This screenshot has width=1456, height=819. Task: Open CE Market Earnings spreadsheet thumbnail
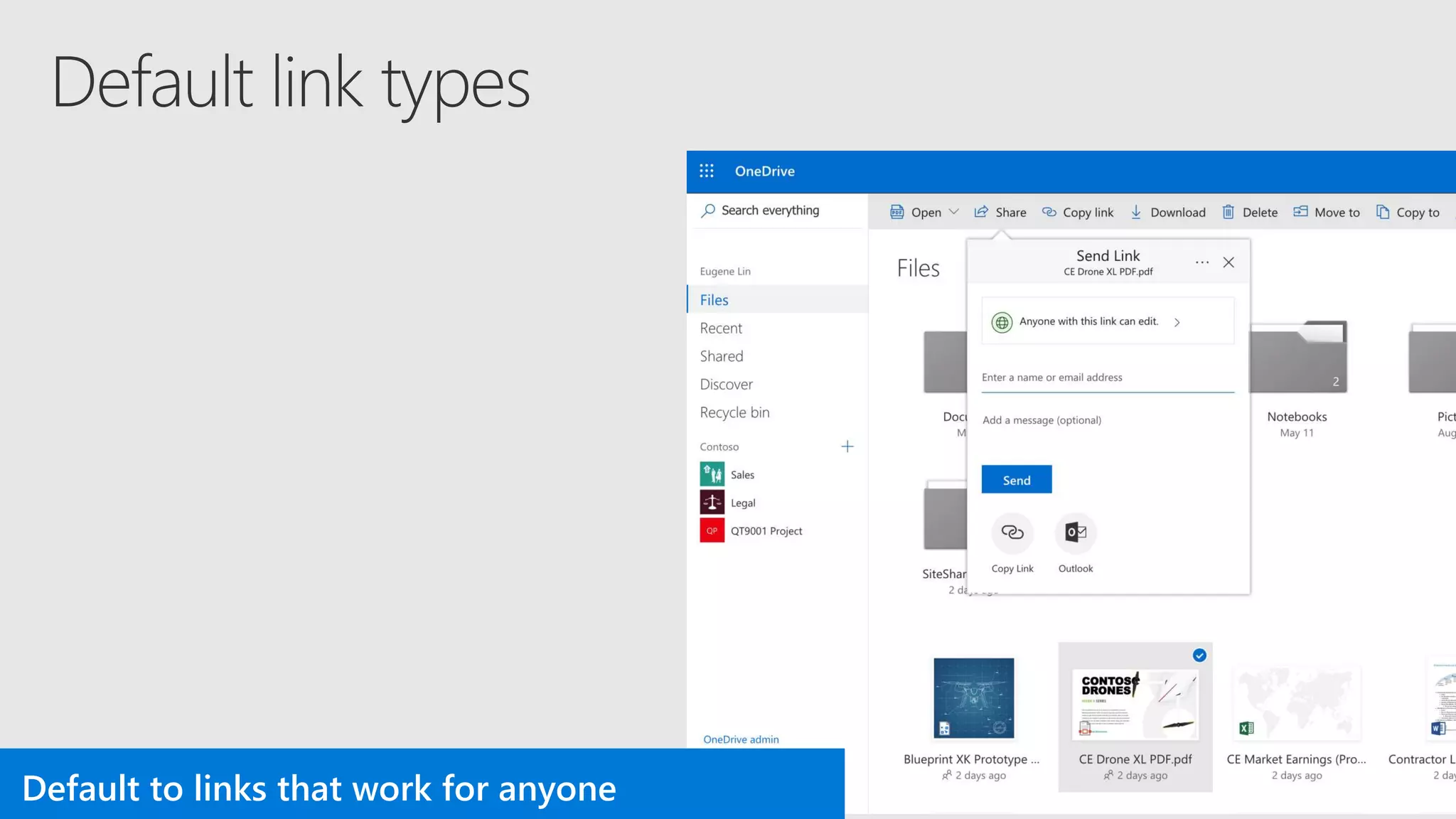pos(1297,704)
